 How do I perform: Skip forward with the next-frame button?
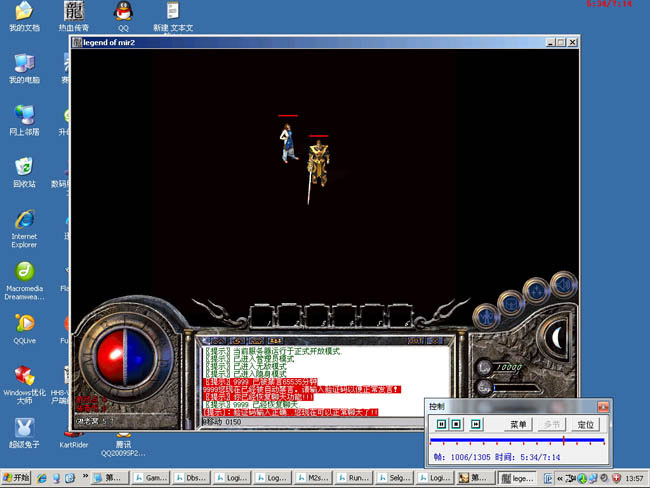(476, 424)
